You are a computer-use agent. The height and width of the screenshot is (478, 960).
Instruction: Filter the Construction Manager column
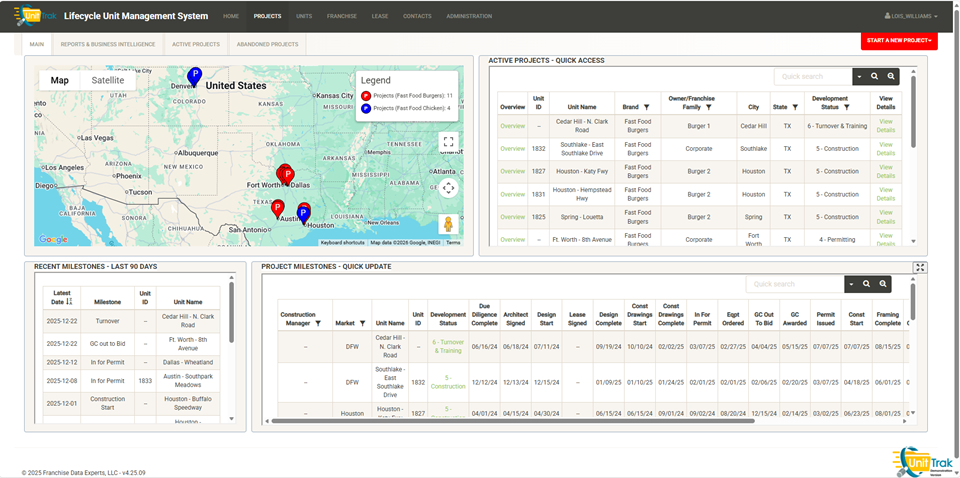click(x=317, y=323)
